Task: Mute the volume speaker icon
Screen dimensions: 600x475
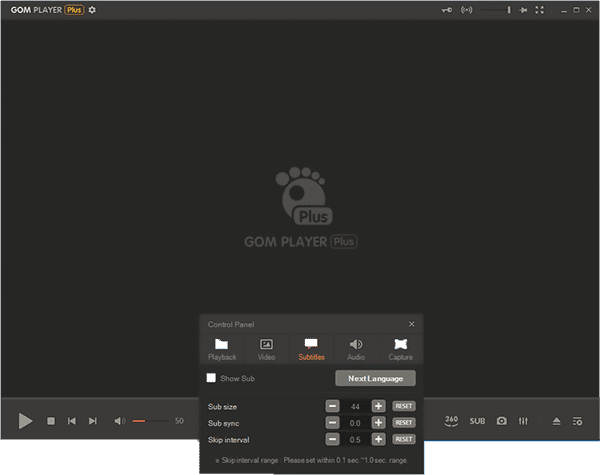Action: [119, 421]
